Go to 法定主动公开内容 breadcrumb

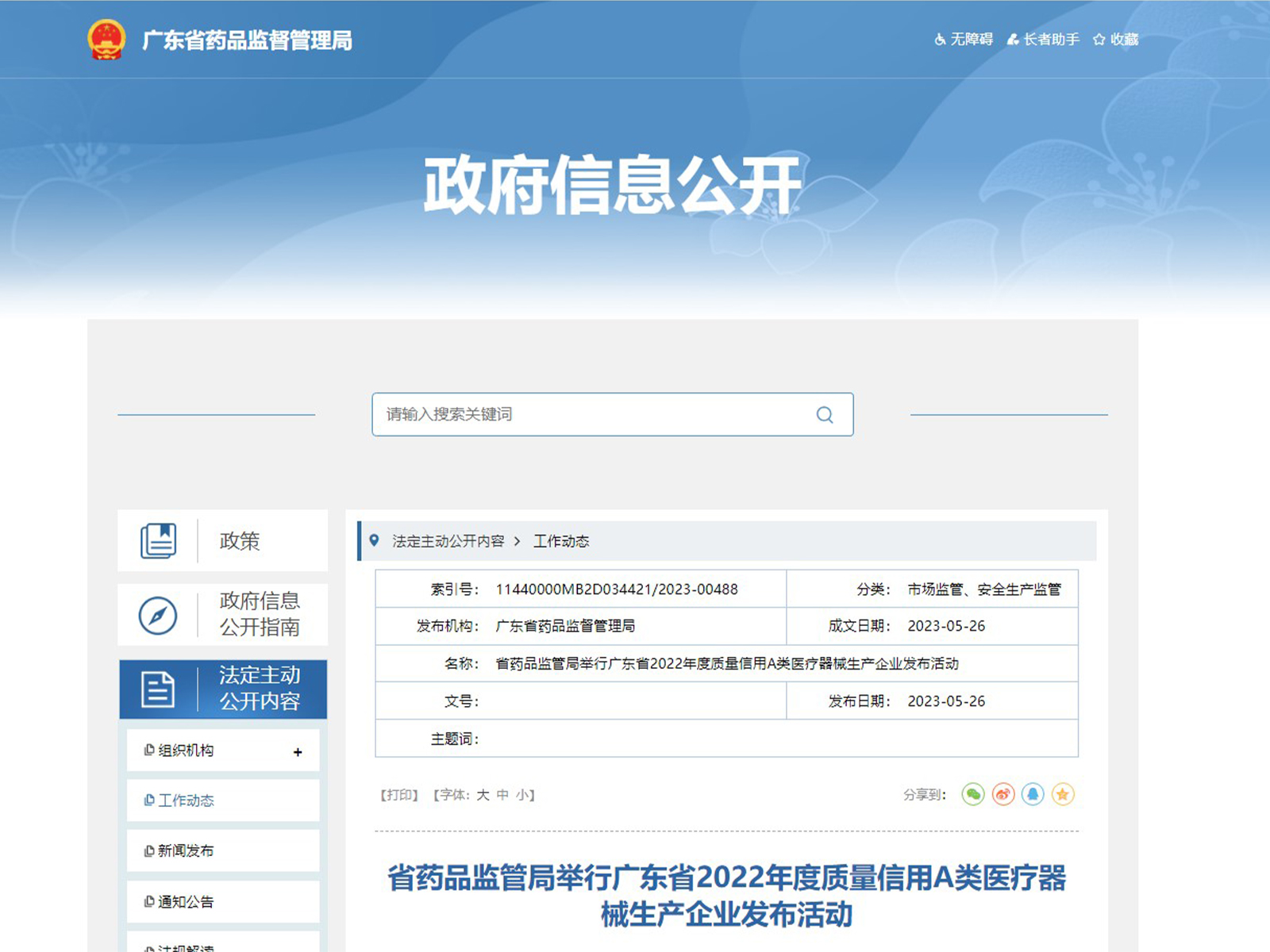point(448,541)
